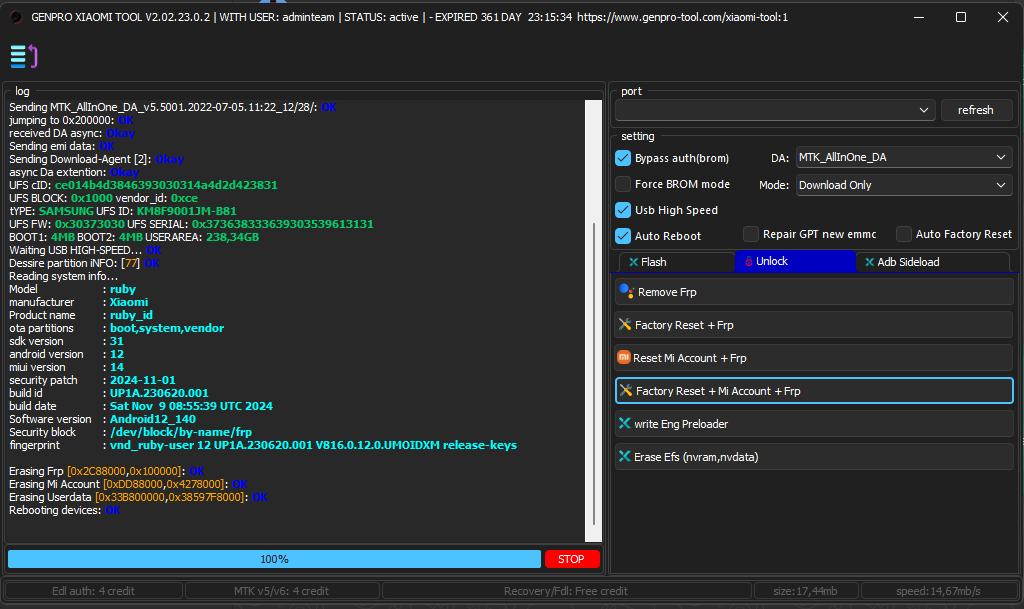The image size is (1024, 609).
Task: Click the Model value ruby in log
Action: point(123,289)
